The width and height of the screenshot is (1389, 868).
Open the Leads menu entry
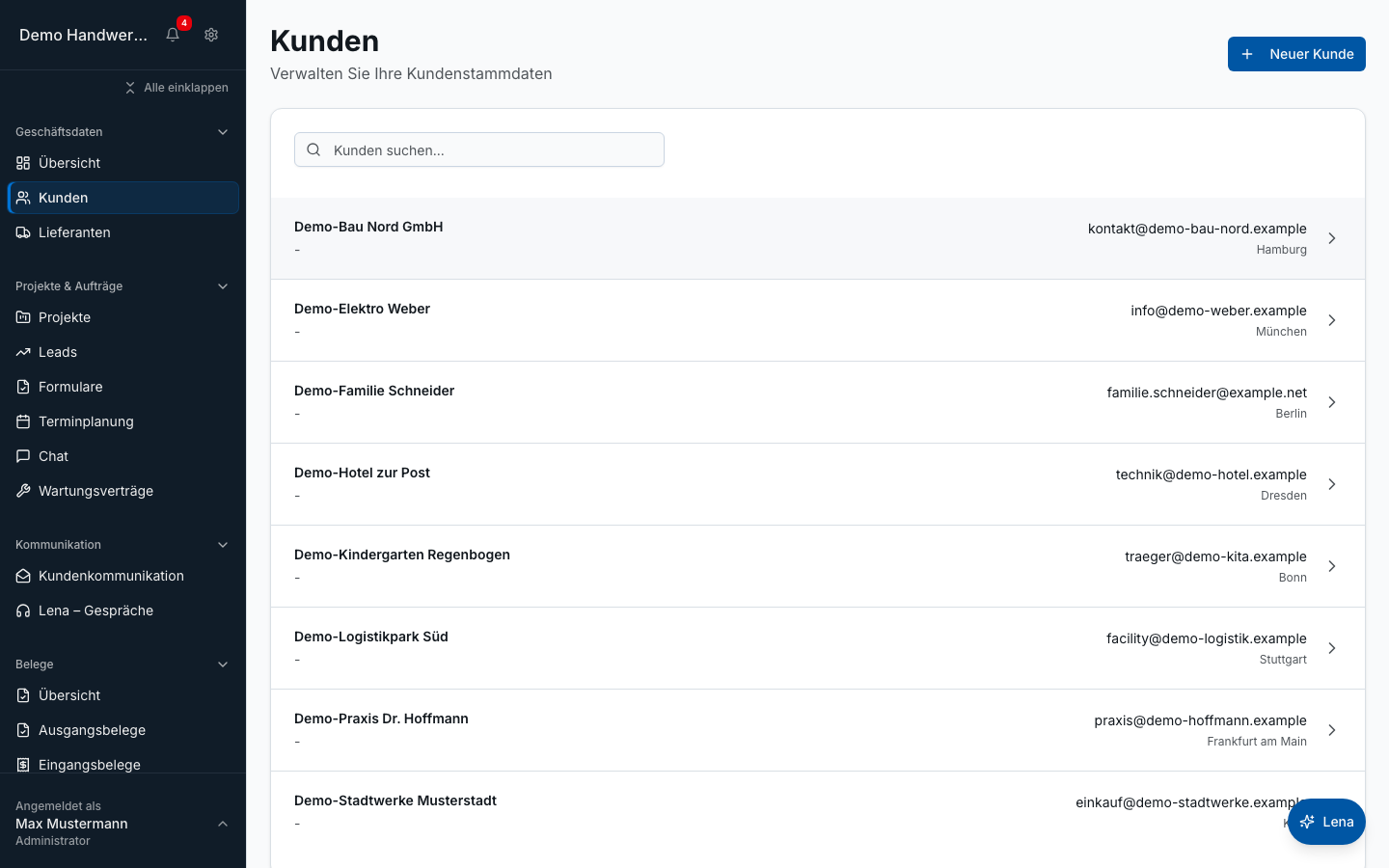[x=123, y=352]
